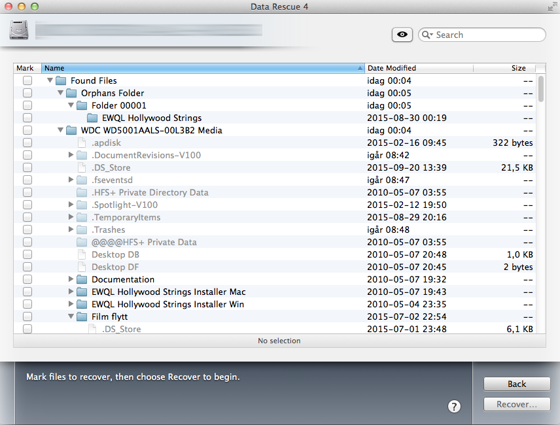Click the EWQL Hollywood Strings folder icon

click(92, 118)
